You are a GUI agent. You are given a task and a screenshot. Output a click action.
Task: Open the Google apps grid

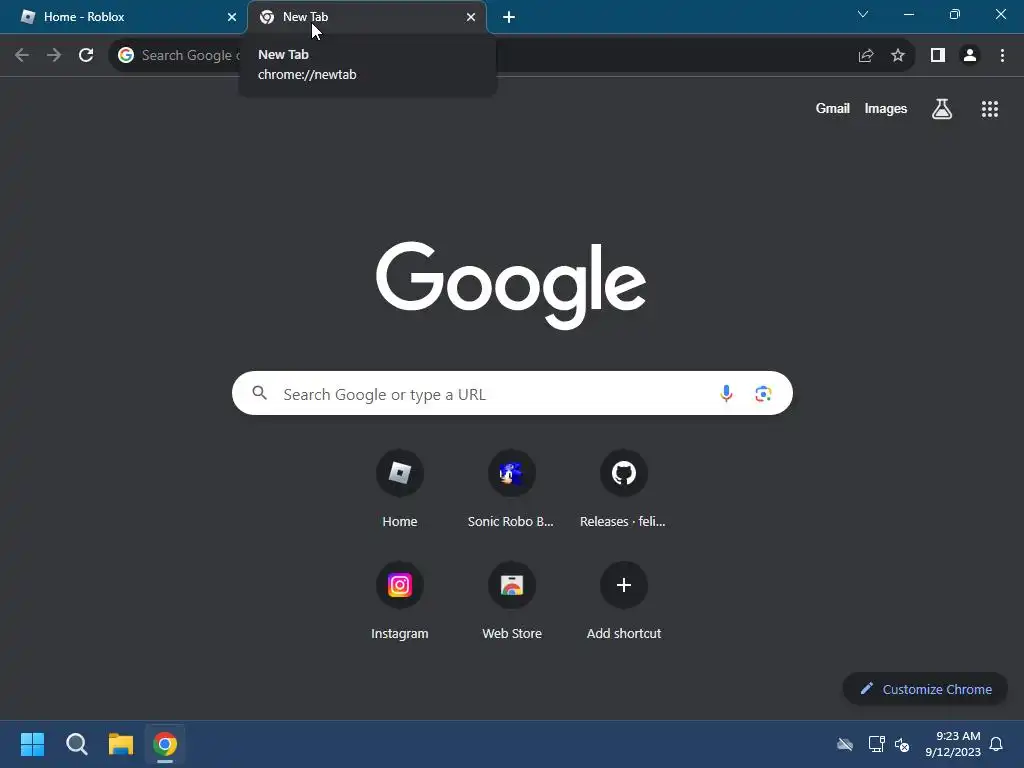tap(990, 109)
